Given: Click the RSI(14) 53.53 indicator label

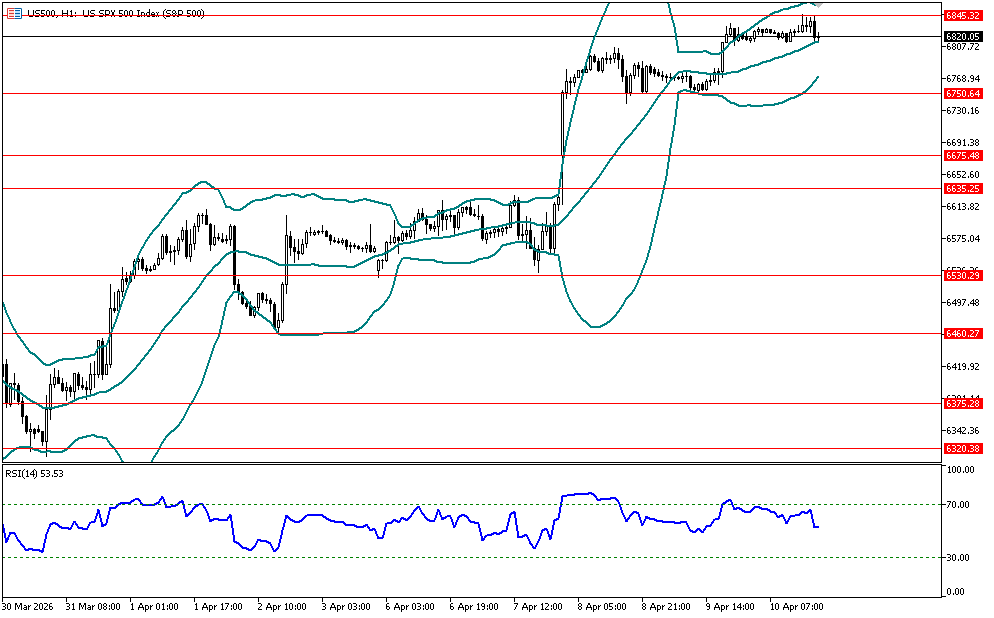Looking at the screenshot, I should [35, 472].
